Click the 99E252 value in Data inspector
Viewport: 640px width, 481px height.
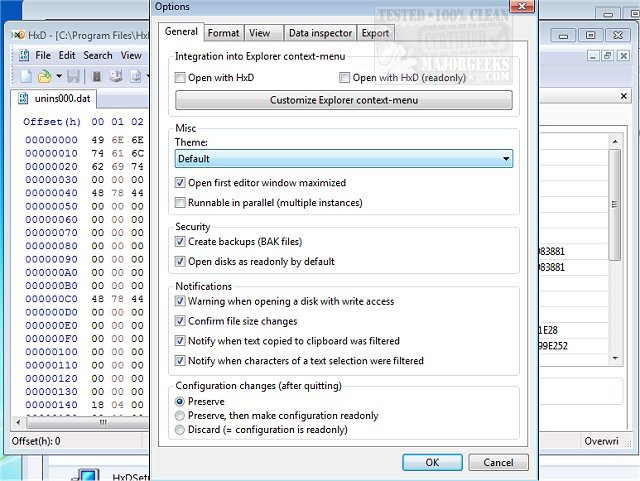[553, 346]
